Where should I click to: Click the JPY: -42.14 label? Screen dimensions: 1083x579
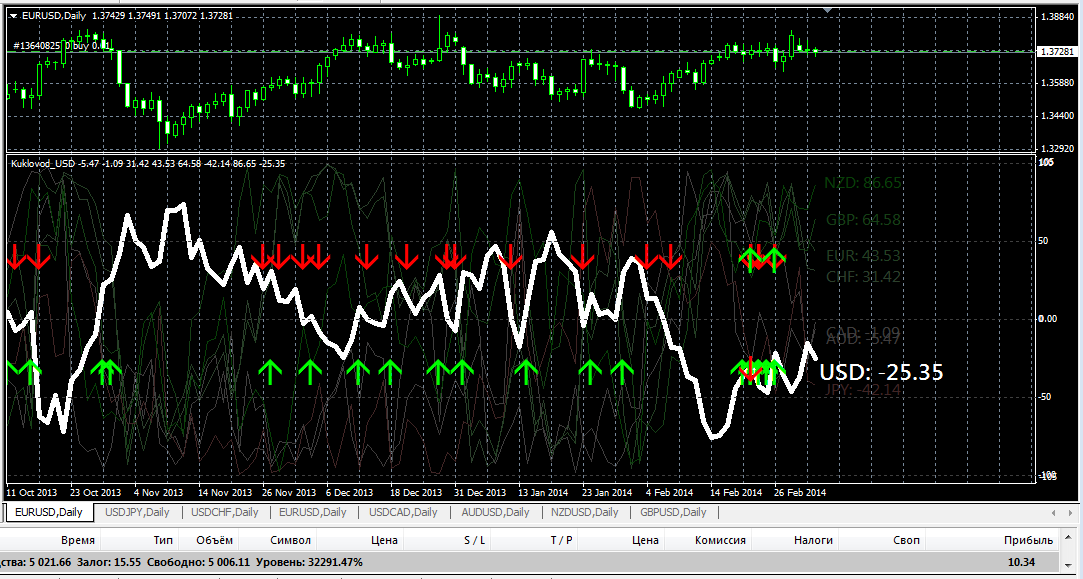click(x=863, y=390)
